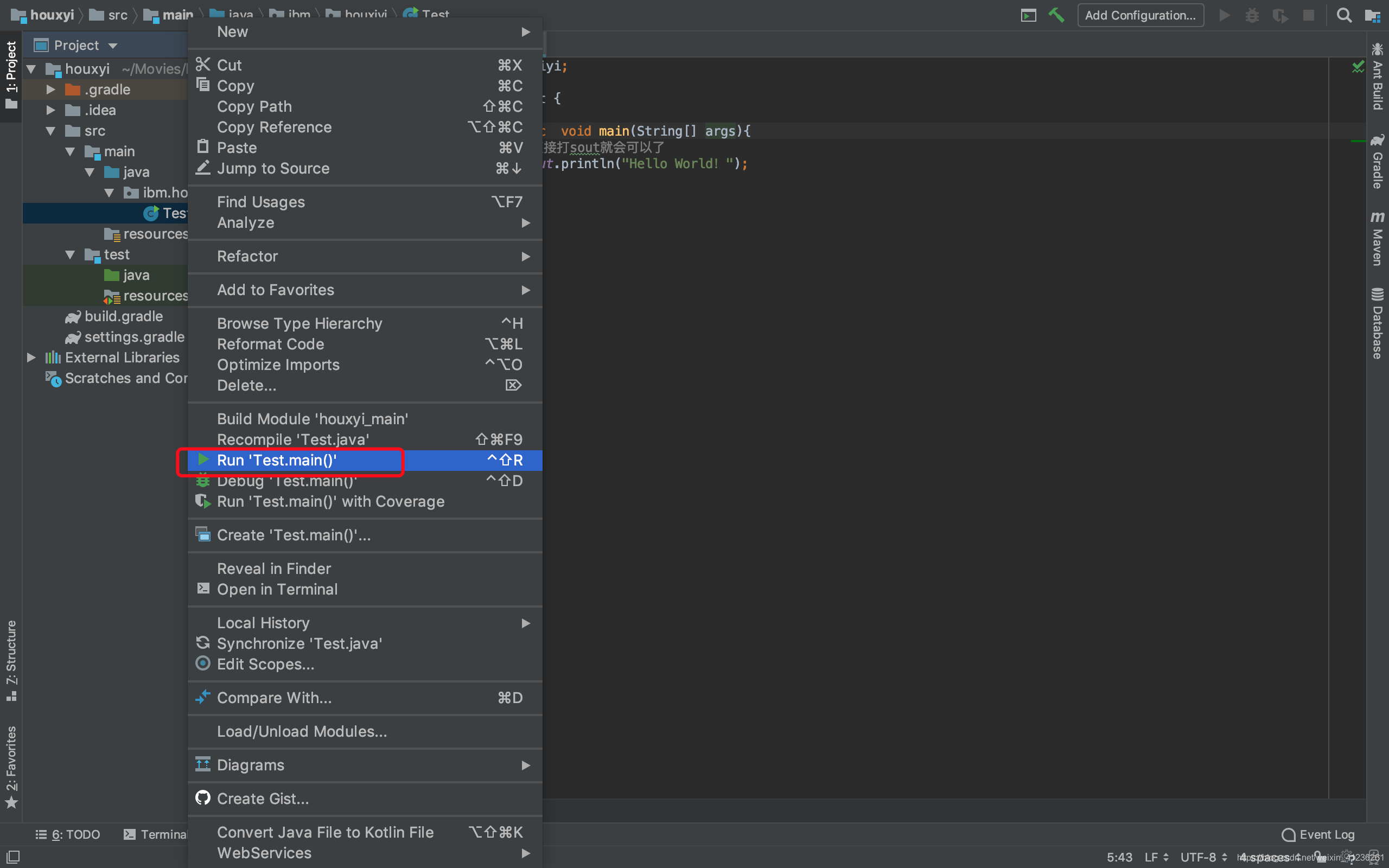Image resolution: width=1389 pixels, height=868 pixels.
Task: Expand the .gradle folder
Action: pyautogui.click(x=50, y=90)
